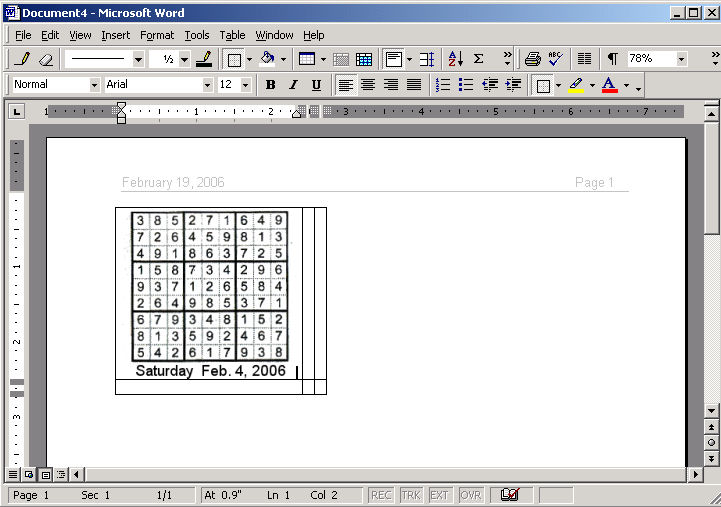721x507 pixels.
Task: Apply the yellow highlight color
Action: (x=576, y=85)
